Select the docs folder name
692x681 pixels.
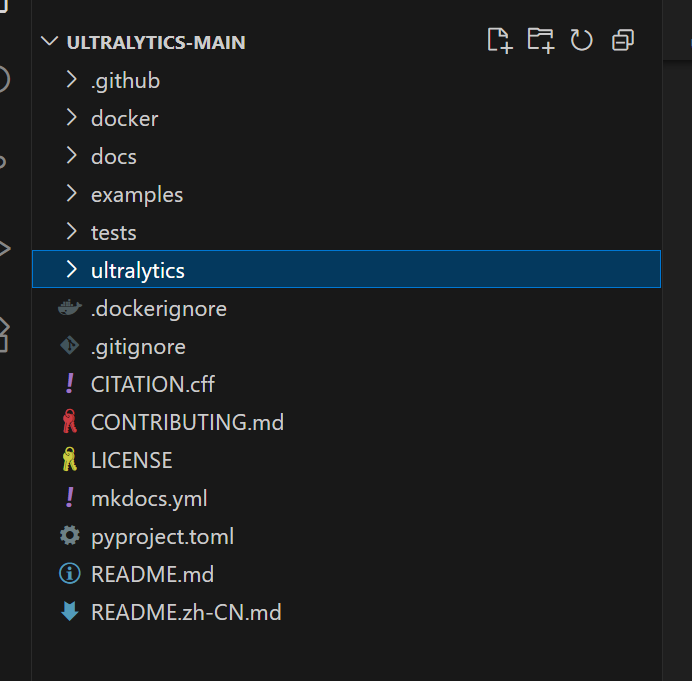[x=114, y=157]
